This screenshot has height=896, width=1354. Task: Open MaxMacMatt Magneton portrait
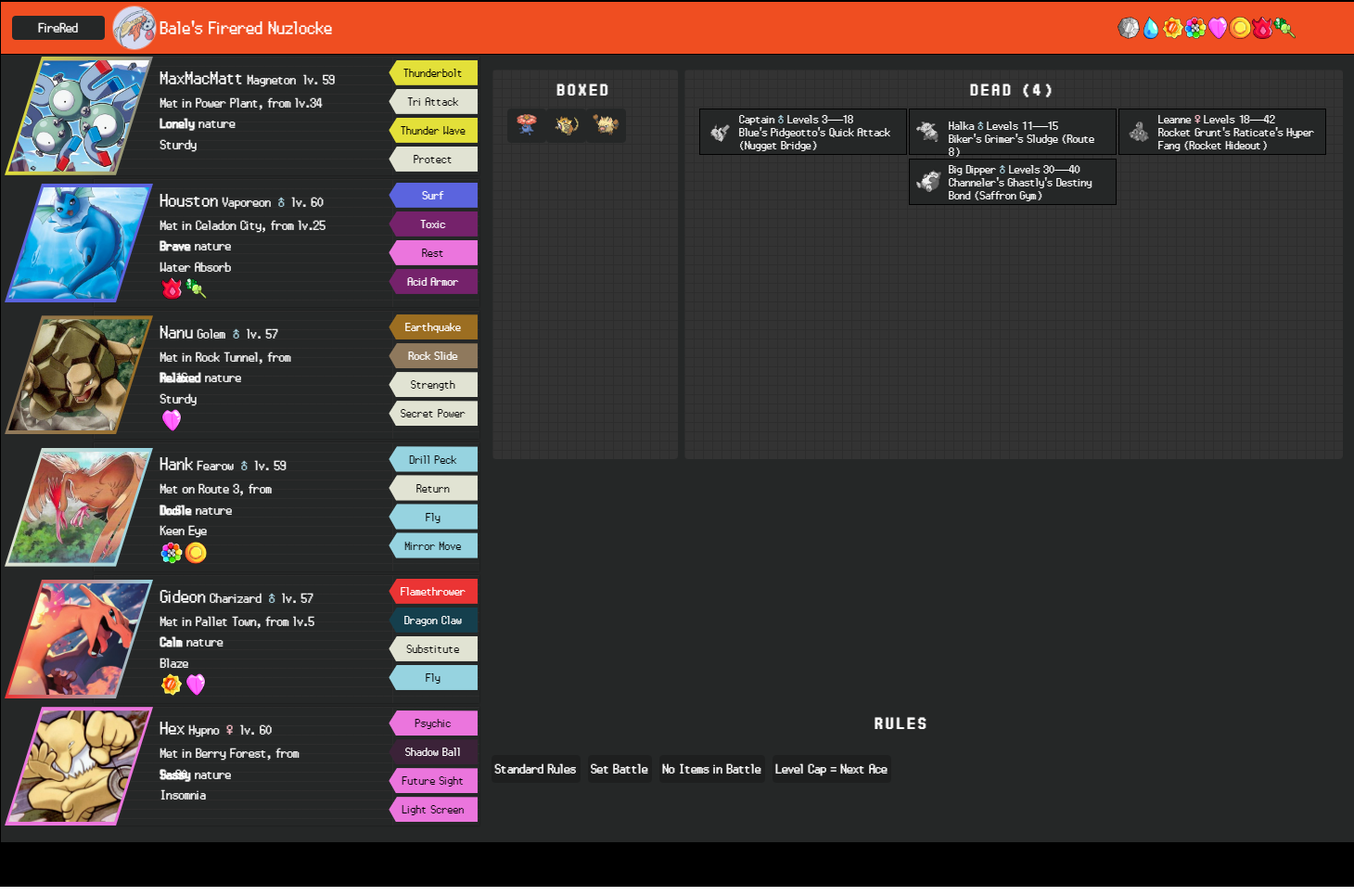pos(79,116)
